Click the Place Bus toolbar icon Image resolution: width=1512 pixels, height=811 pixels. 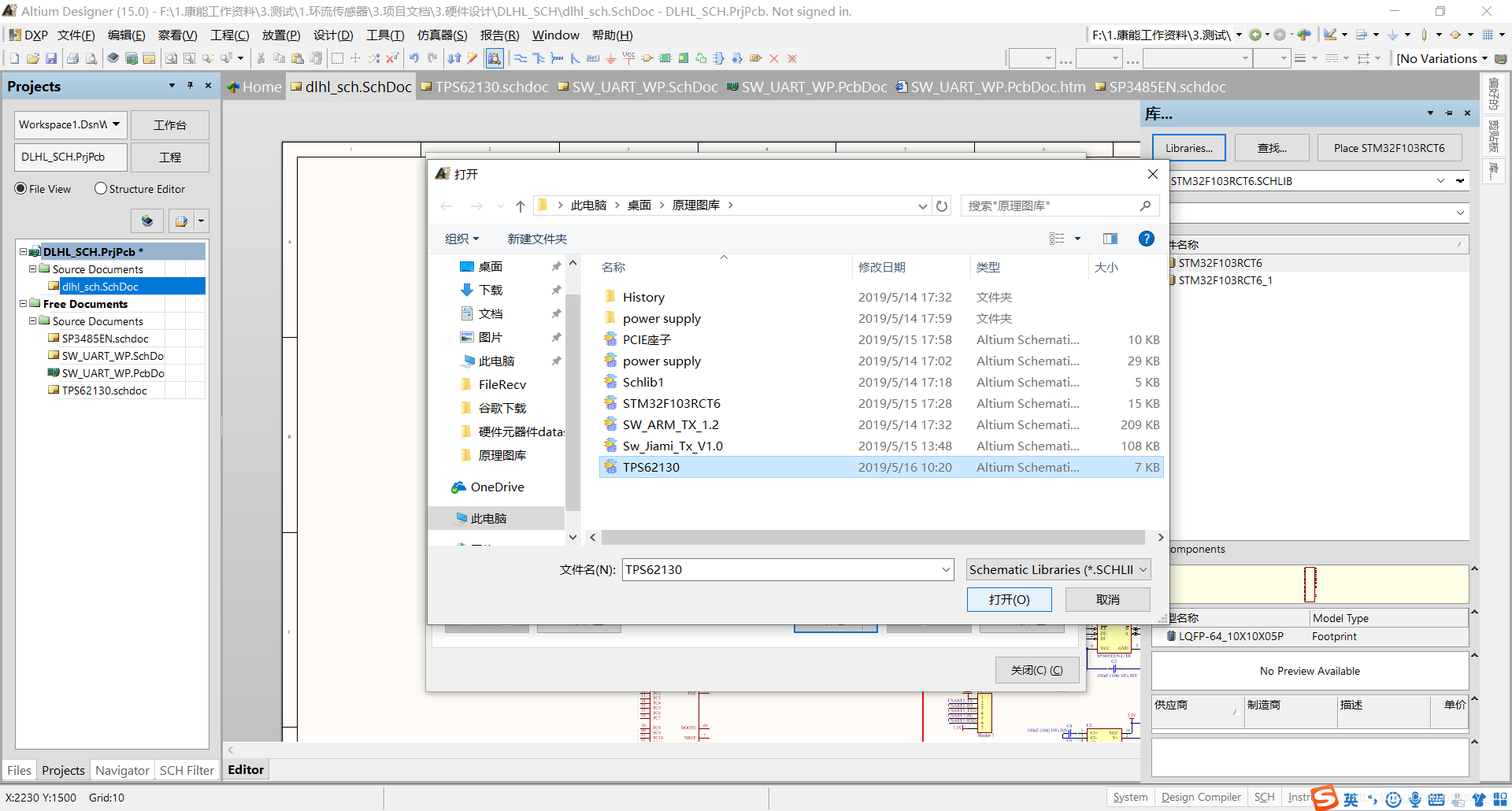coord(539,58)
